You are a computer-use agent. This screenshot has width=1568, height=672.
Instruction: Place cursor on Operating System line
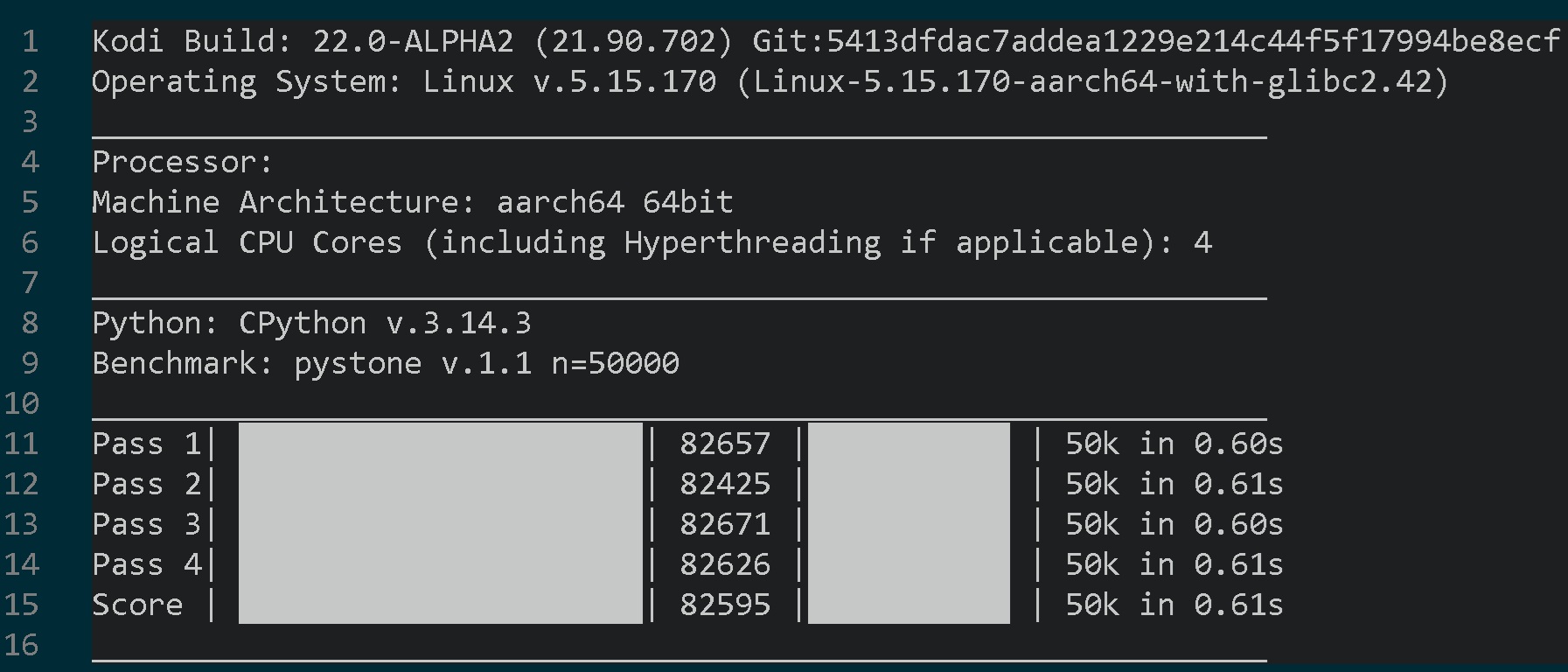coord(770,81)
